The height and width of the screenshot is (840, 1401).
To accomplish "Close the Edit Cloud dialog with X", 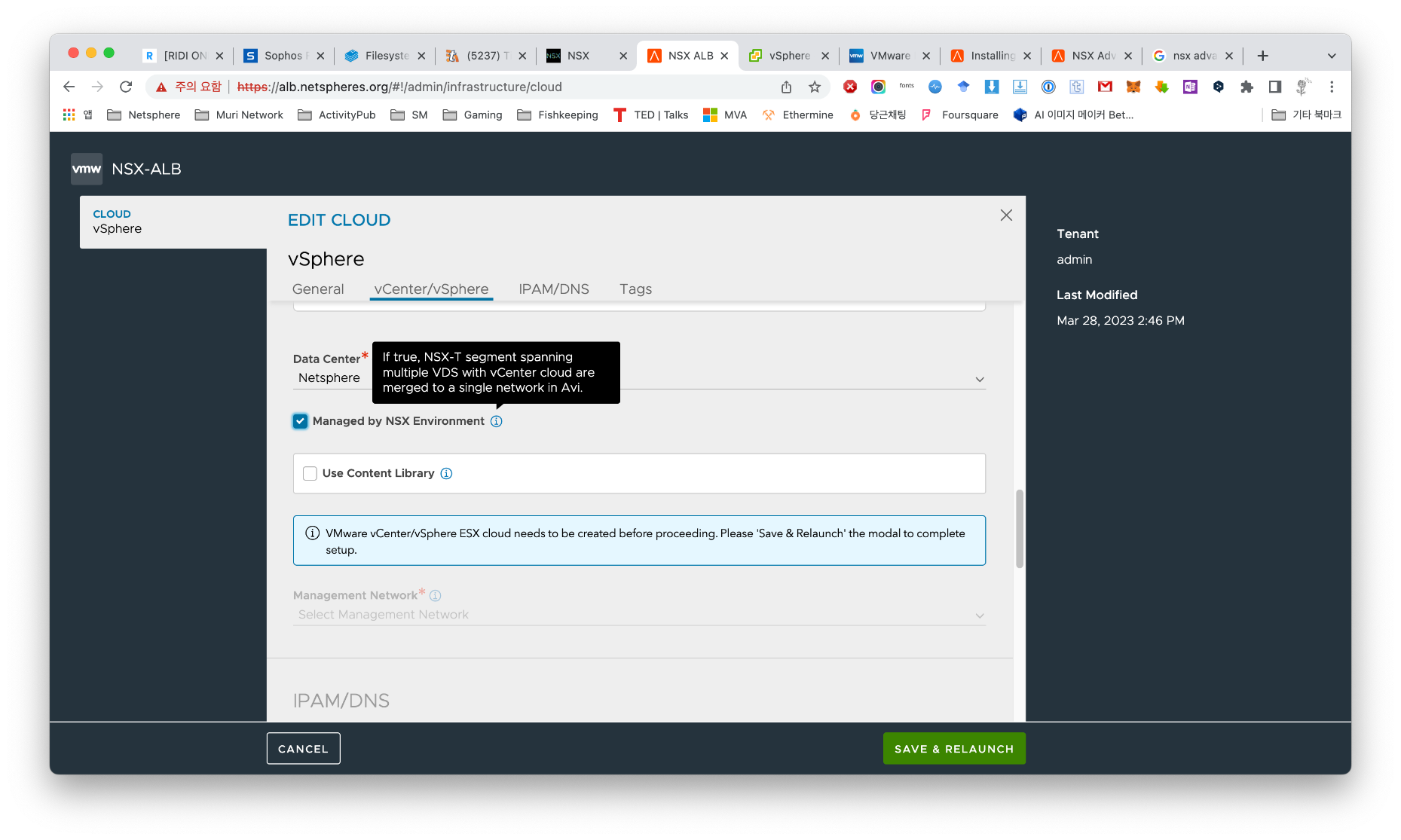I will [1006, 215].
